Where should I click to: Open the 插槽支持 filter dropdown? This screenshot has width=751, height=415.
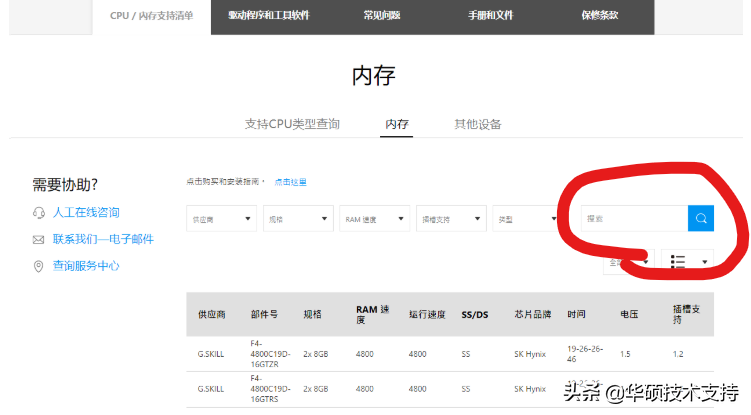pos(451,219)
